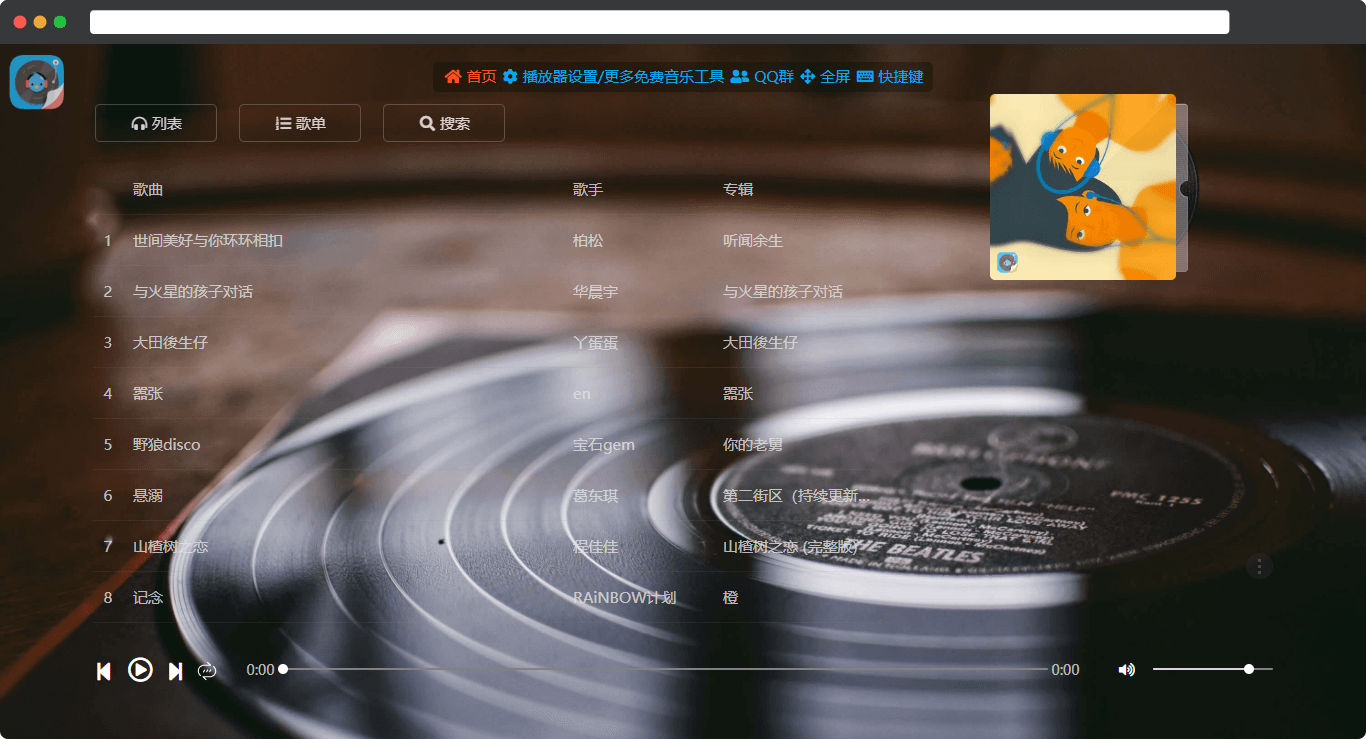Select song 世间美好与你环环相扣
This screenshot has height=739, width=1366.
click(x=208, y=241)
